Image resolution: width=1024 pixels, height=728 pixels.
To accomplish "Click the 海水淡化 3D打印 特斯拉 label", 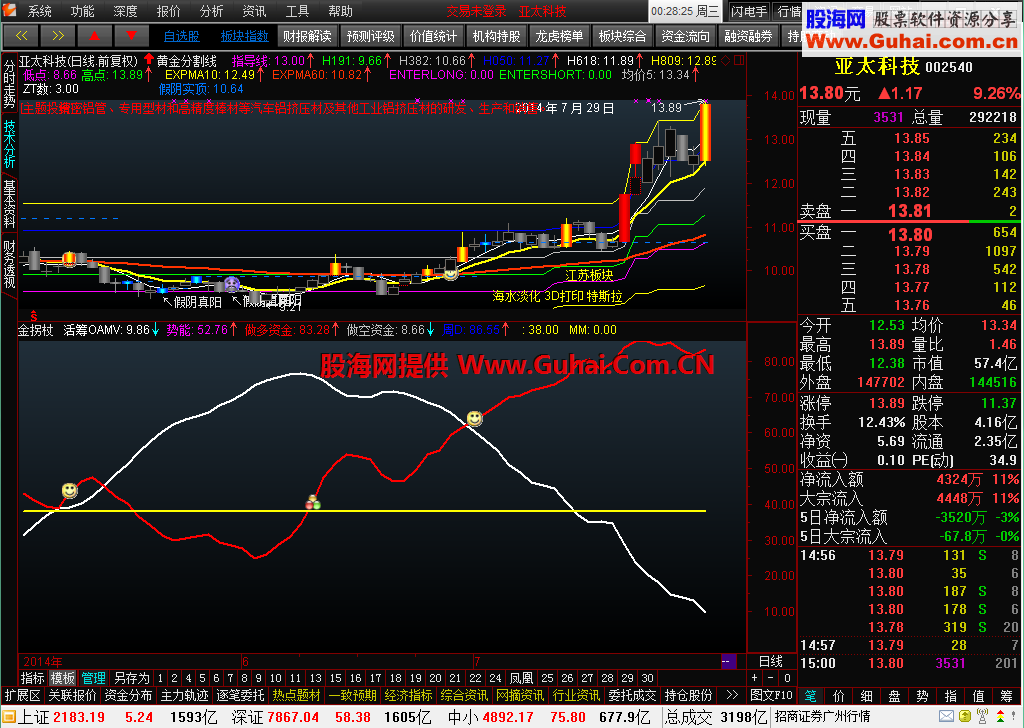I will click(557, 296).
